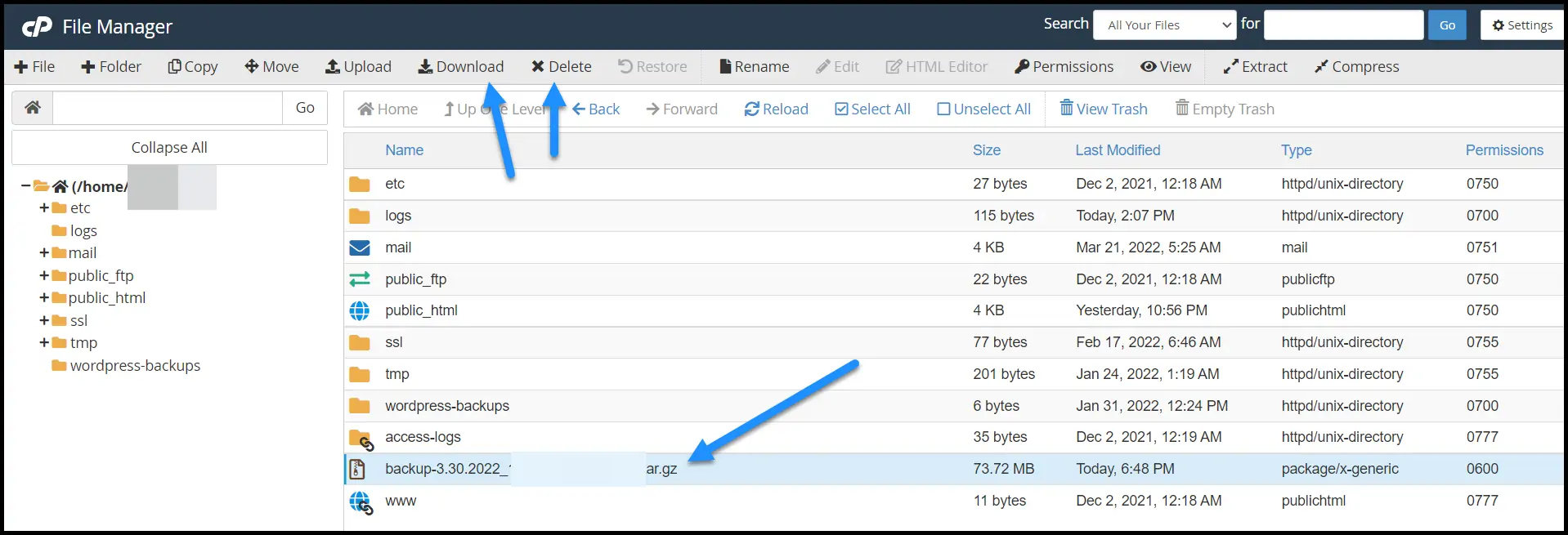Click the home icon beside path field
This screenshot has height=535, width=1568.
coord(33,108)
